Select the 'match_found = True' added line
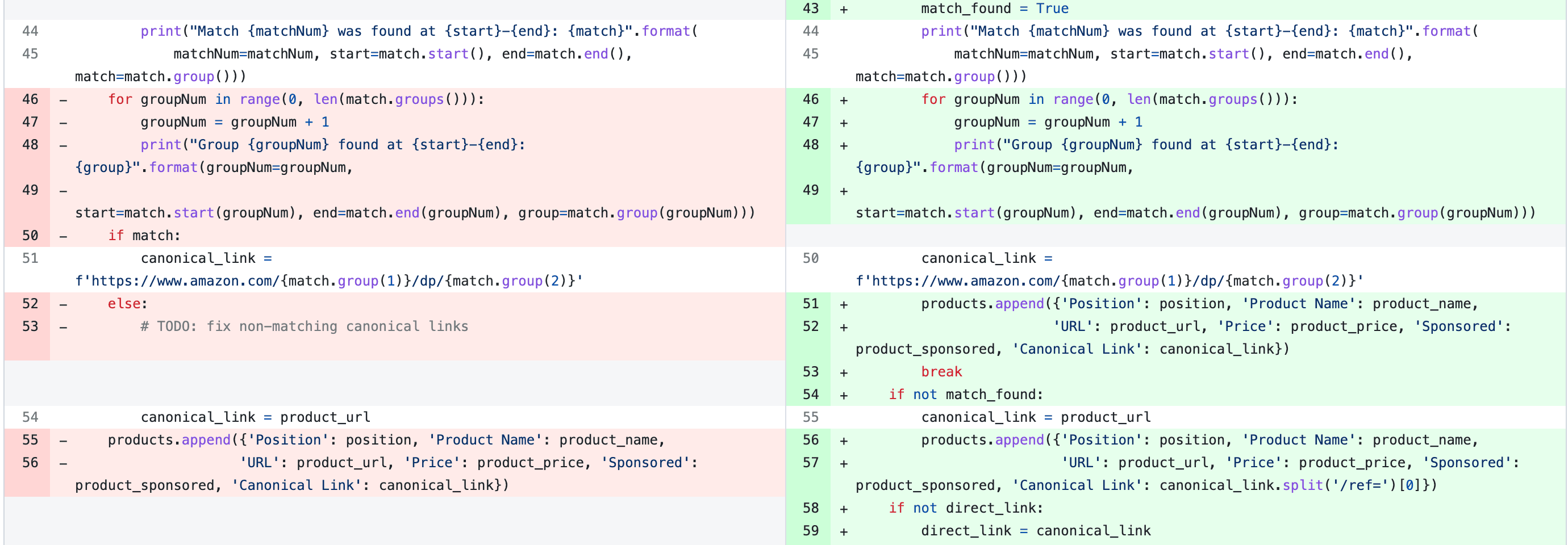This screenshot has width=1568, height=545. pyautogui.click(x=994, y=9)
